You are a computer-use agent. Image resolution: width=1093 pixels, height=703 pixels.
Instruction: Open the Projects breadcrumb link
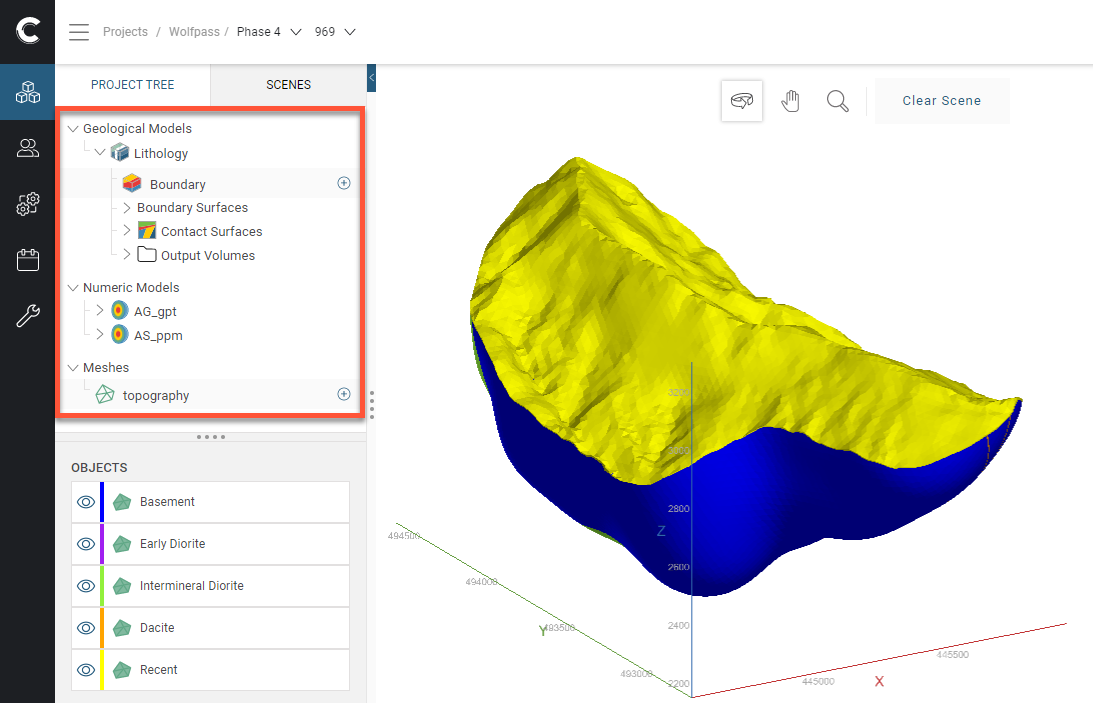point(125,32)
